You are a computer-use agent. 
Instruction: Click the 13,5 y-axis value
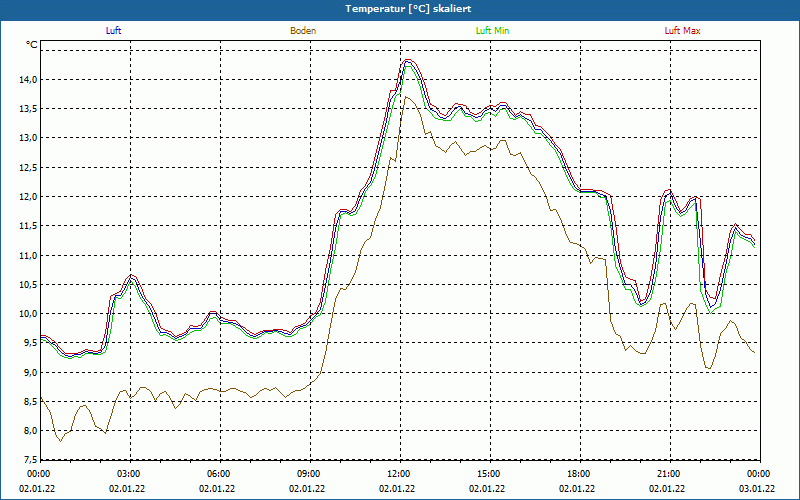pos(28,109)
